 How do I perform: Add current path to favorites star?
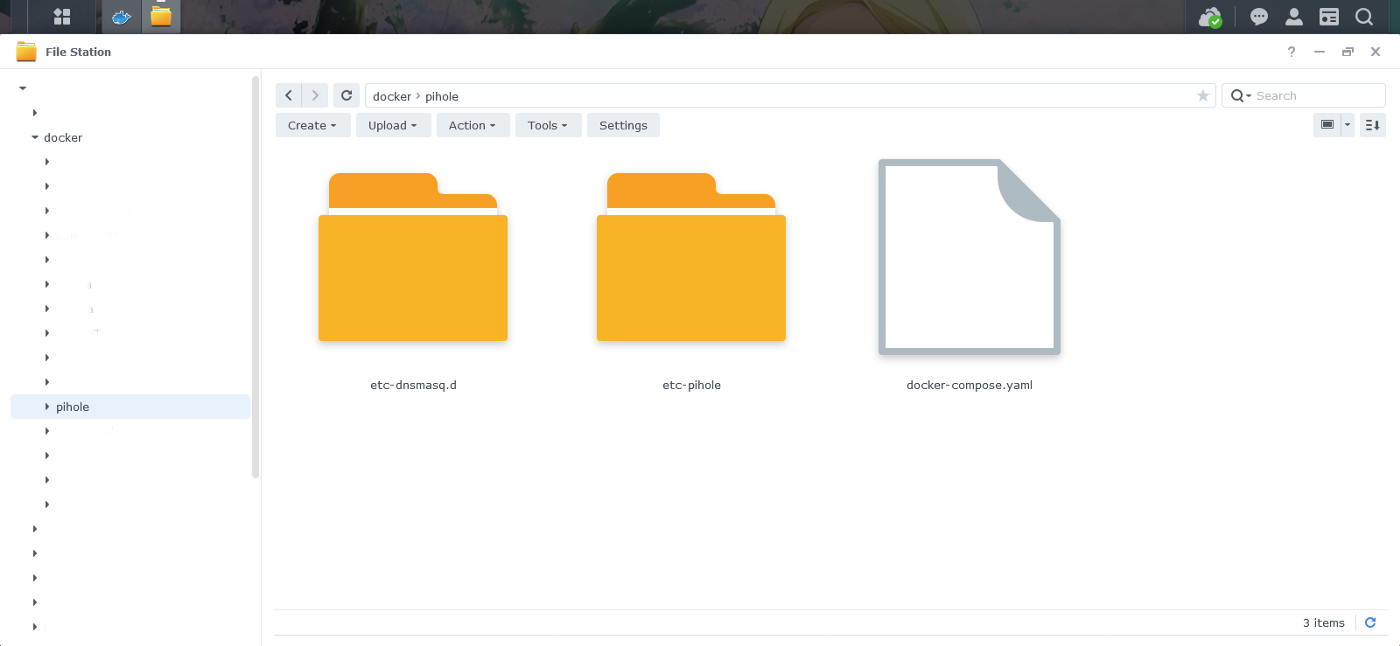(x=1203, y=96)
